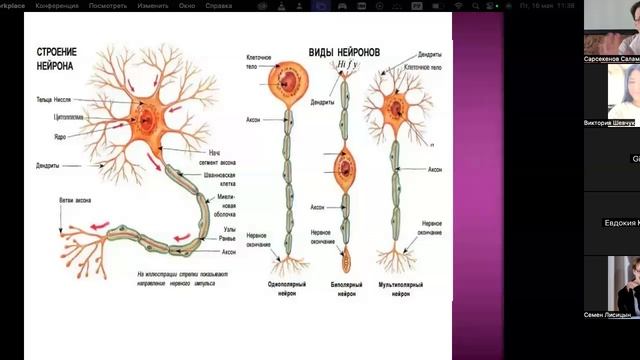Open the Справка menu
640x360 pixels.
tap(218, 6)
